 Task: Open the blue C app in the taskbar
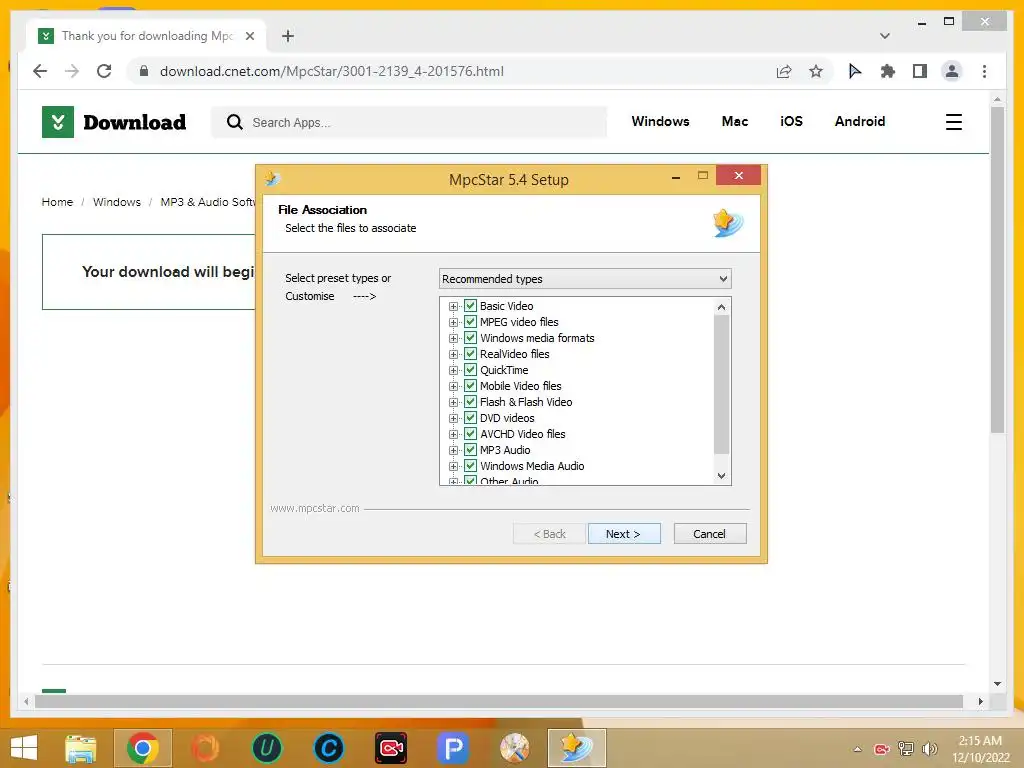tap(328, 748)
